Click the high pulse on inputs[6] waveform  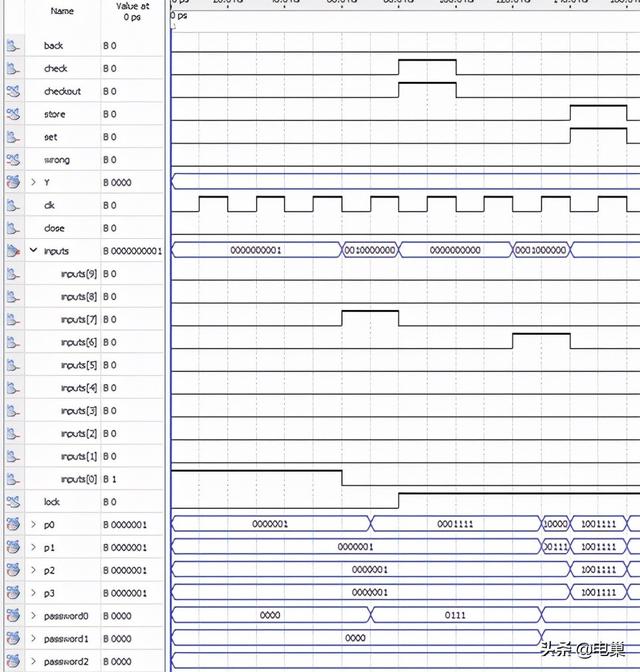click(x=541, y=341)
